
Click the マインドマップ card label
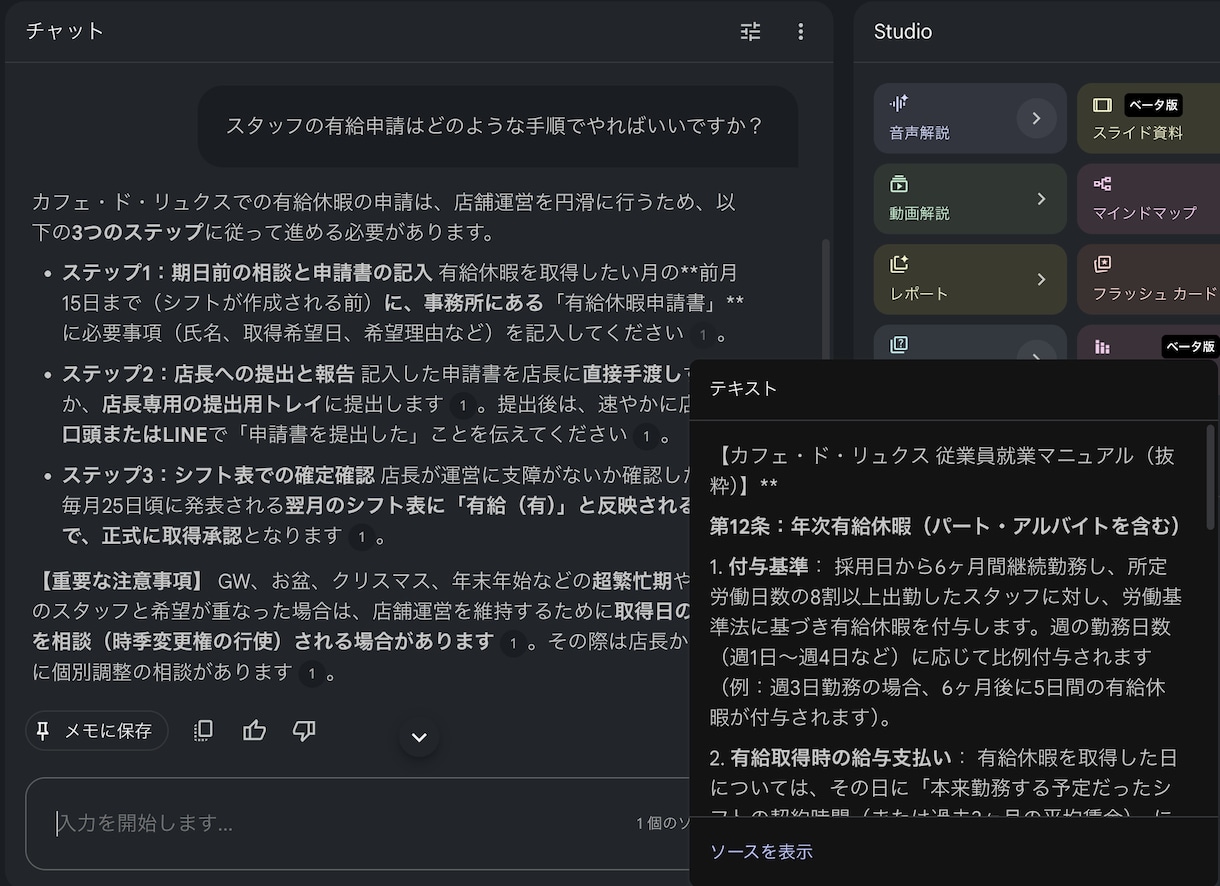[1144, 213]
